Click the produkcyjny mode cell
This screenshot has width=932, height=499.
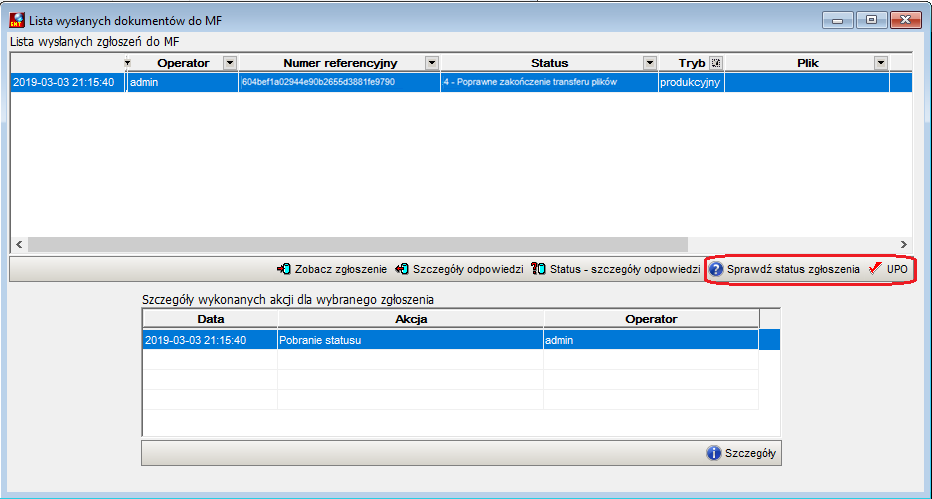click(691, 83)
